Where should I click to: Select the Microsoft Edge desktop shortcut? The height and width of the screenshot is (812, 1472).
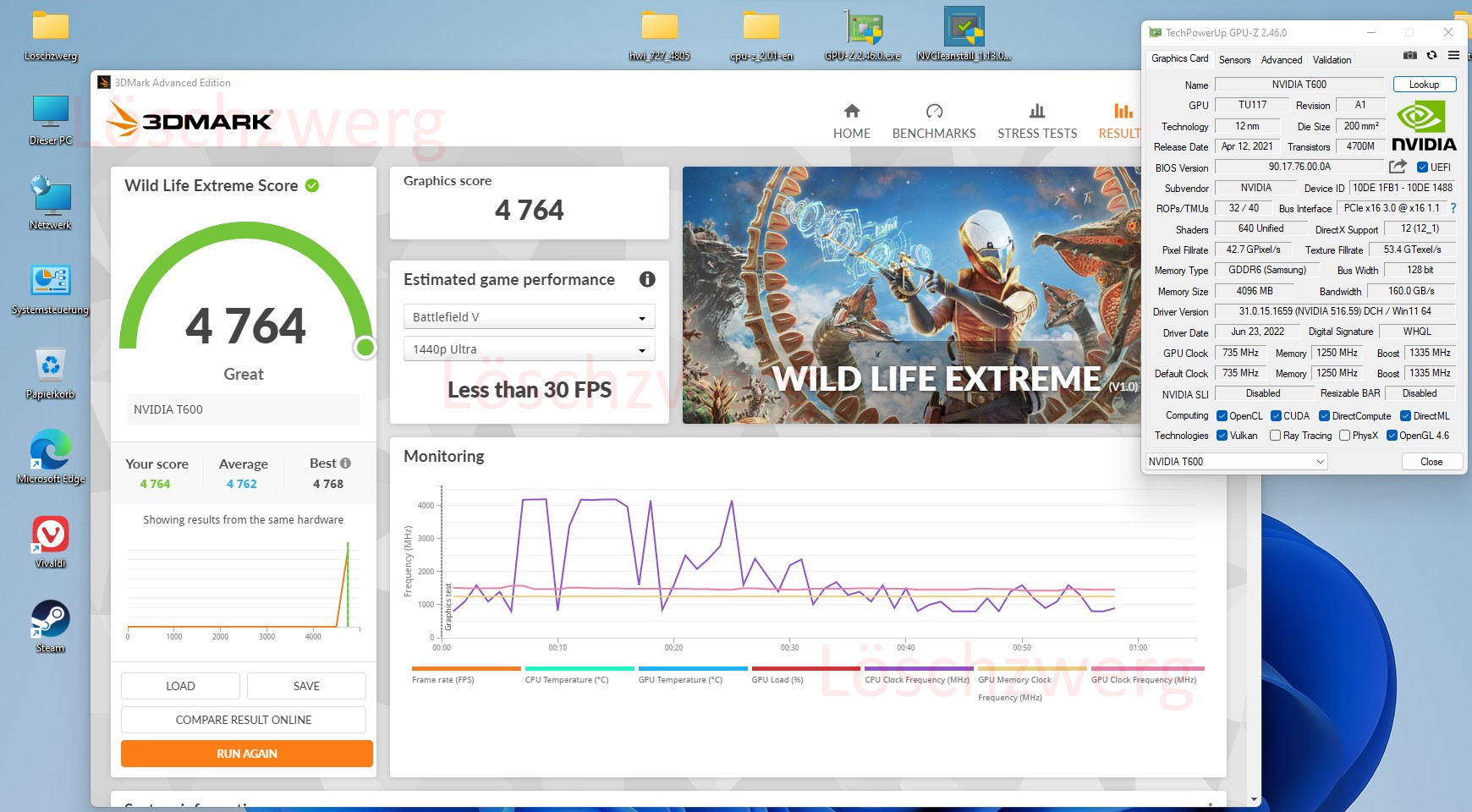point(51,457)
